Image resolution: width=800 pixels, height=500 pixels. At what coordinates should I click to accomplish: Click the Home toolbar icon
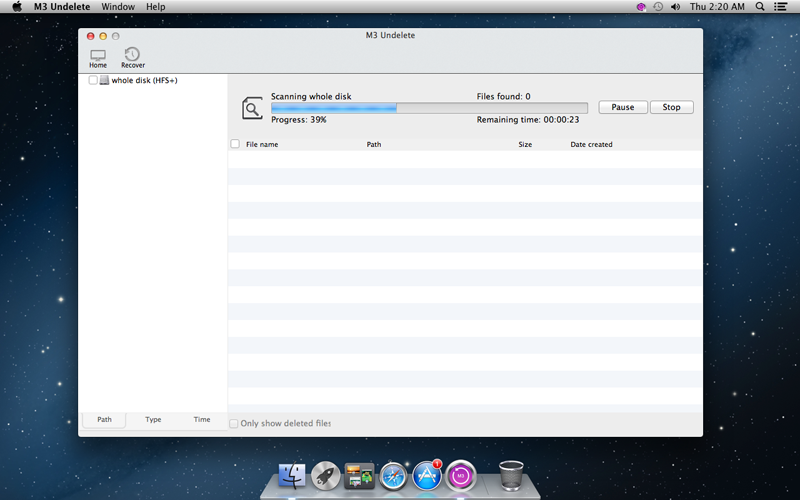(x=98, y=57)
